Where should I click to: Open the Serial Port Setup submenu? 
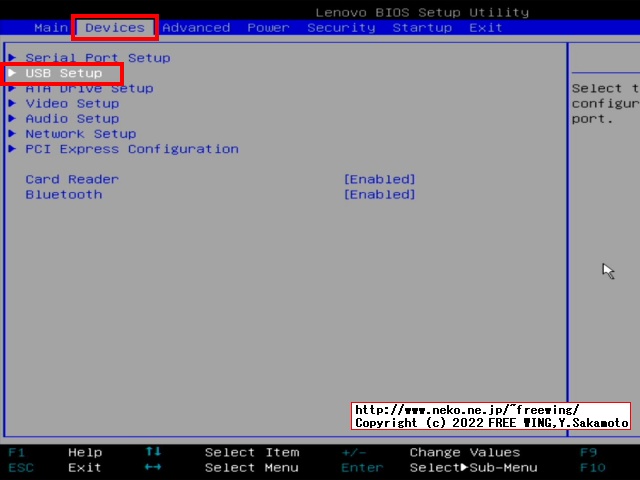pos(97,58)
